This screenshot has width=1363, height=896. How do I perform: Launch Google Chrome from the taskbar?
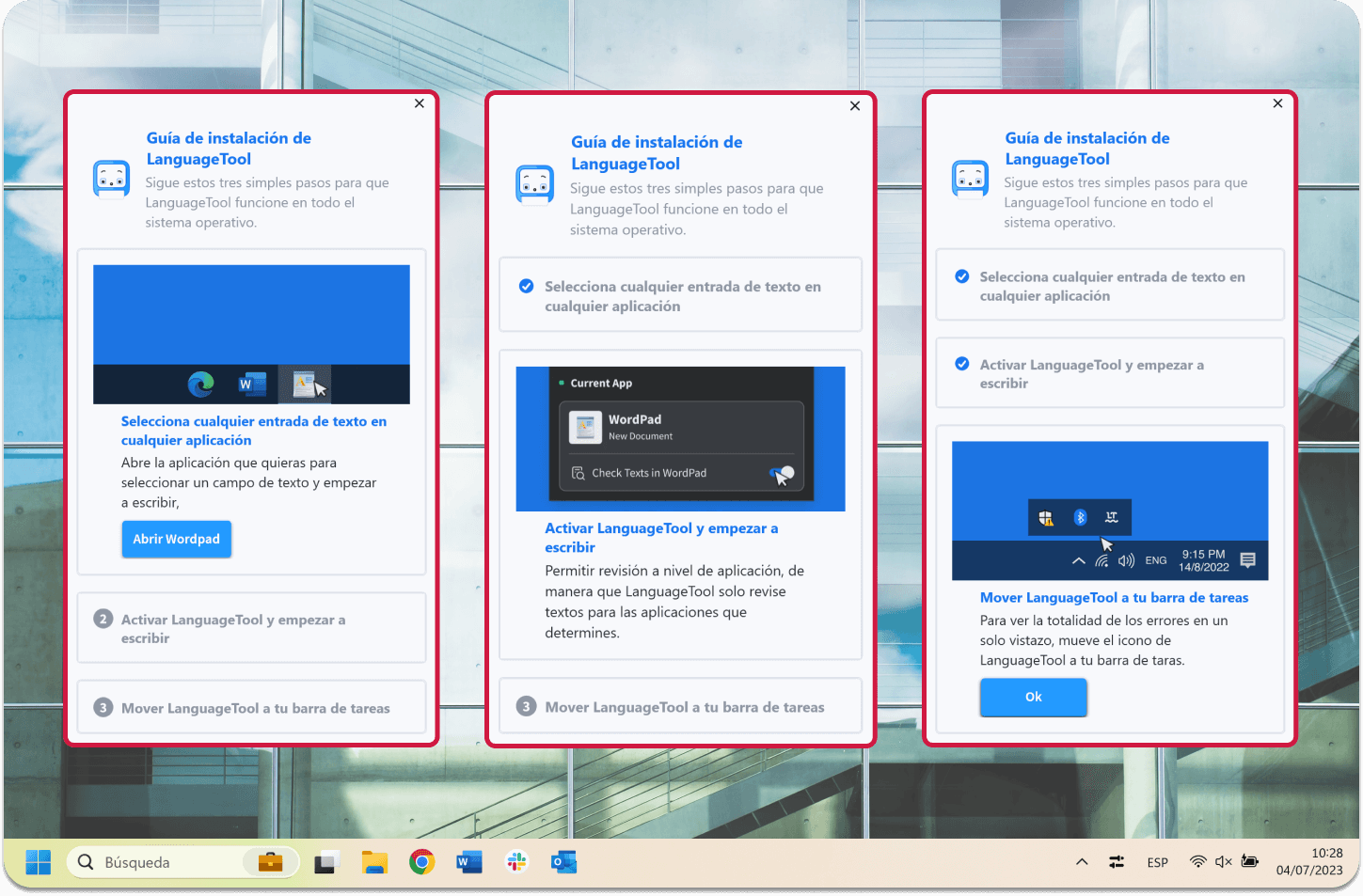421,862
